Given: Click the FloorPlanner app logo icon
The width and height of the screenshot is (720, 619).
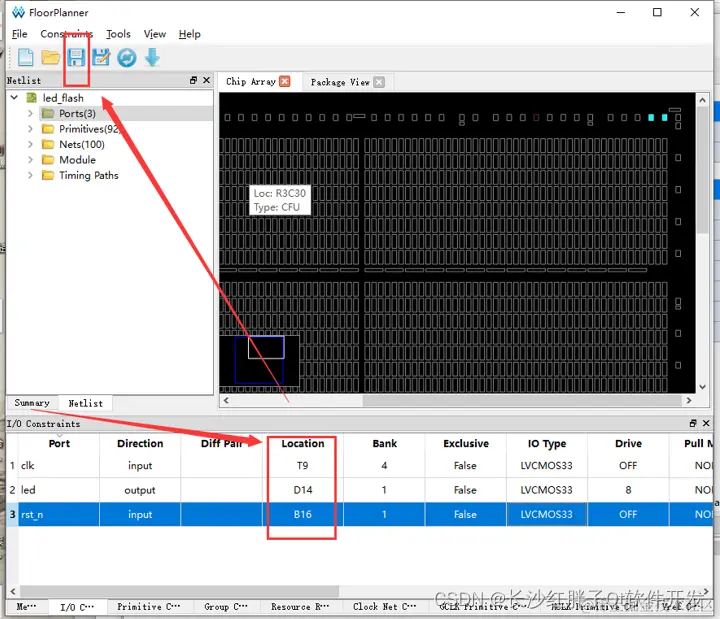Looking at the screenshot, I should coord(18,12).
